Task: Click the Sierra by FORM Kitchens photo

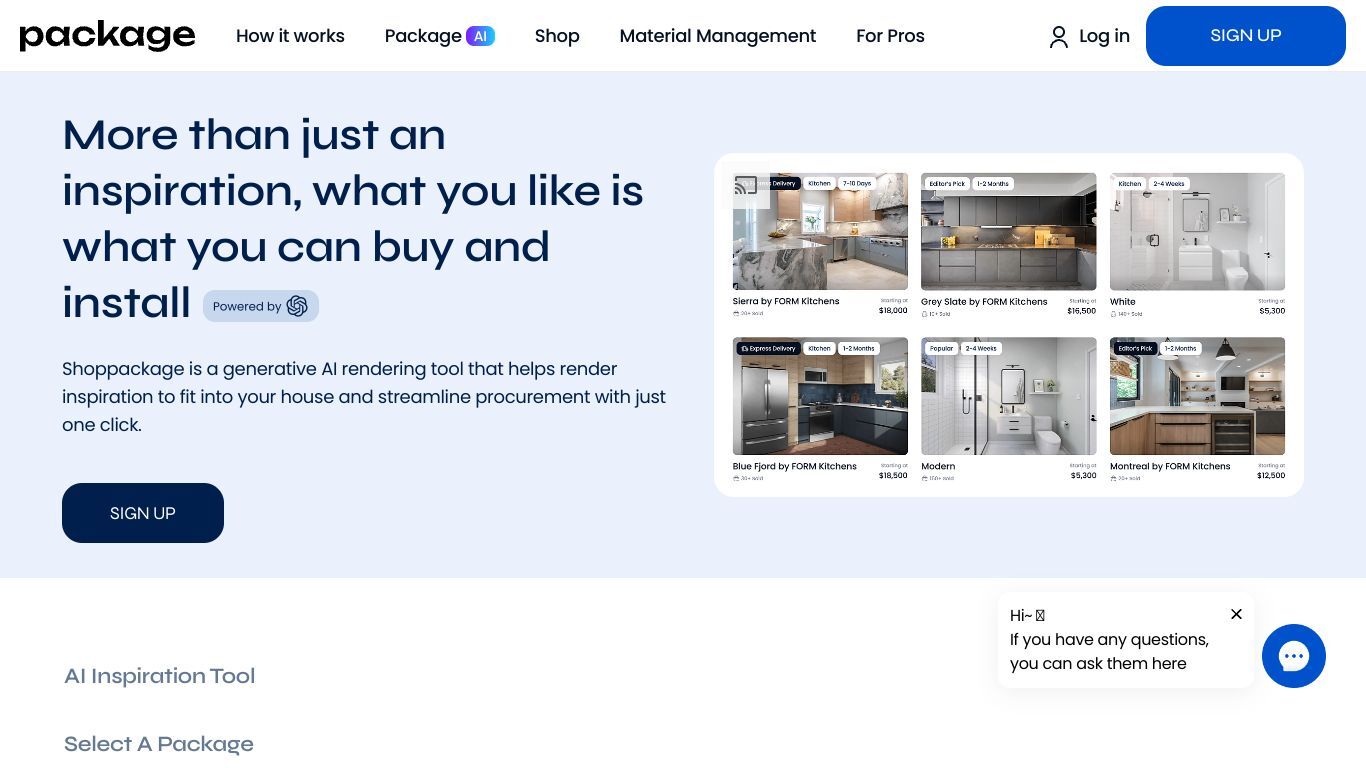Action: 820,232
